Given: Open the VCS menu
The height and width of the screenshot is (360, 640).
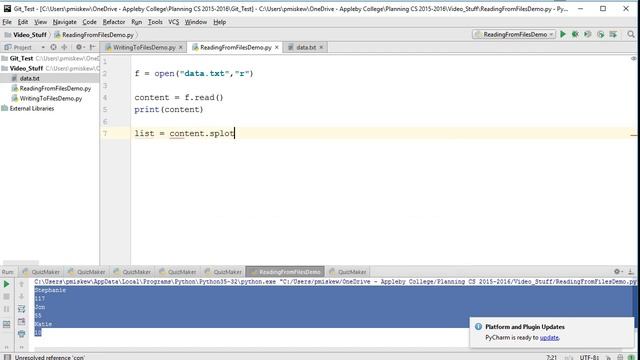Looking at the screenshot, I should [x=174, y=22].
